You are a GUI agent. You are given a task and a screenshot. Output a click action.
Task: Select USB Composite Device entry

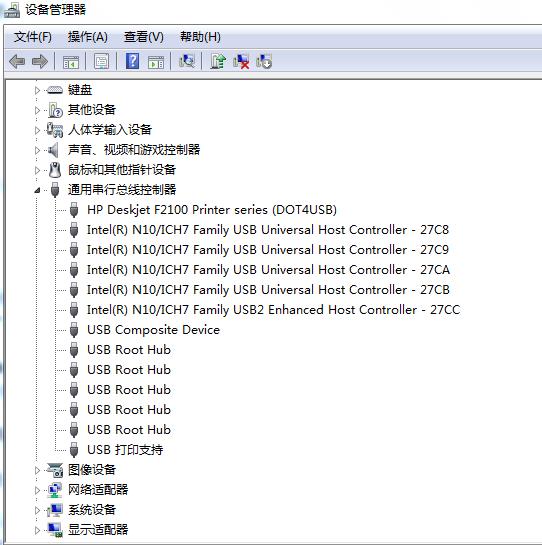[x=153, y=330]
